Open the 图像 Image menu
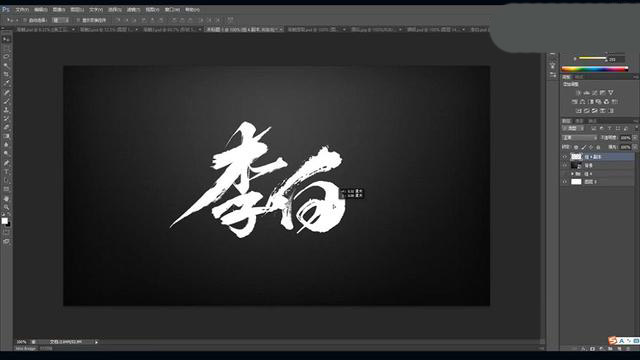Viewport: 640px width, 360px height. click(59, 9)
